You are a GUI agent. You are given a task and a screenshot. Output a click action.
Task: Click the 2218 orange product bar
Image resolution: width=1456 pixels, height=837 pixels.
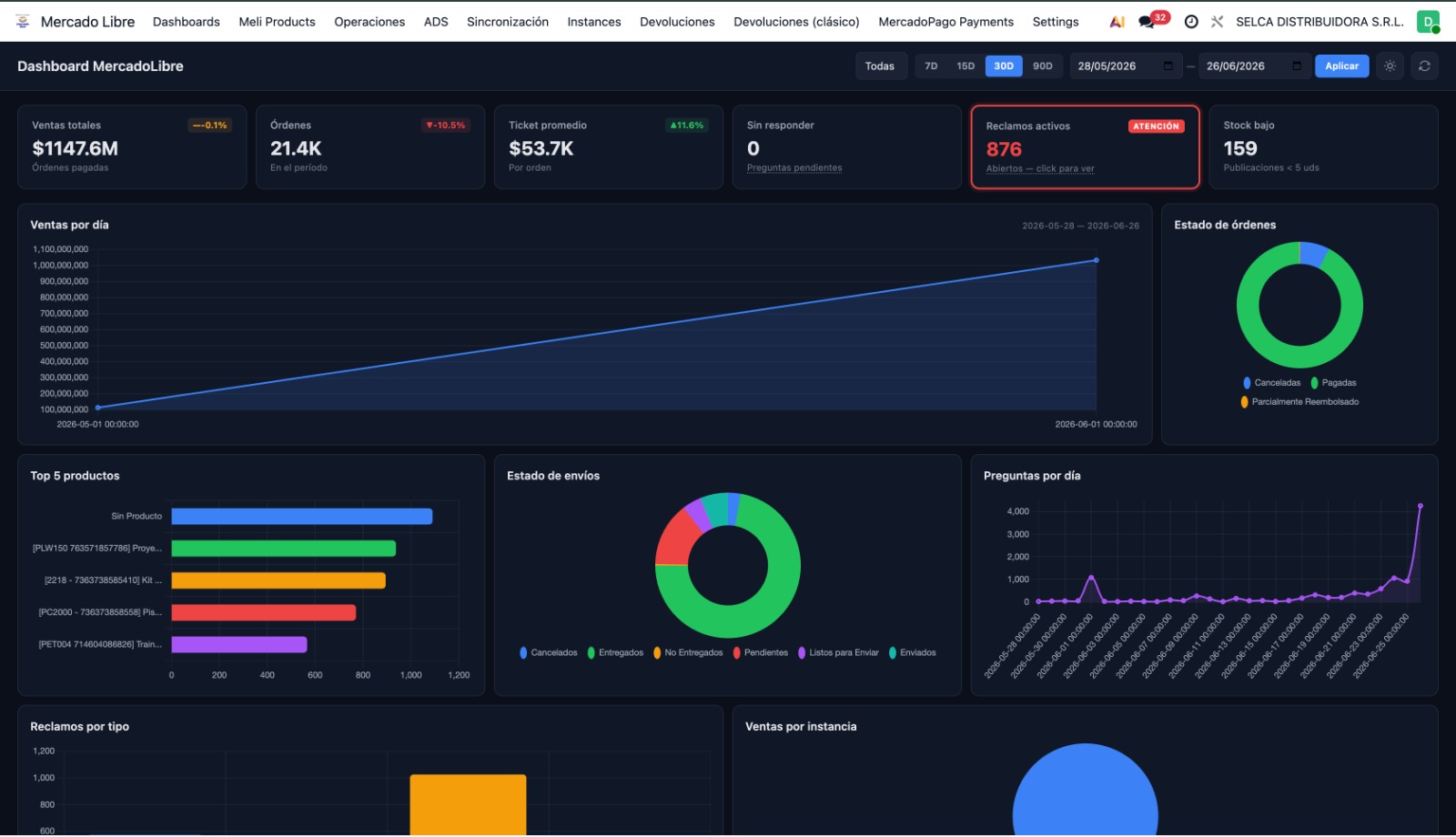pos(278,580)
